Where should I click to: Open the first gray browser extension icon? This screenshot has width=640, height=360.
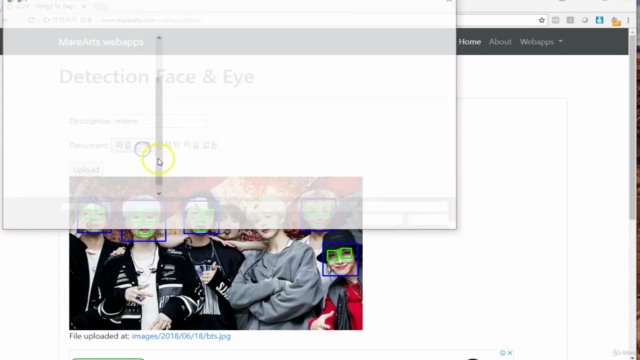[556, 20]
